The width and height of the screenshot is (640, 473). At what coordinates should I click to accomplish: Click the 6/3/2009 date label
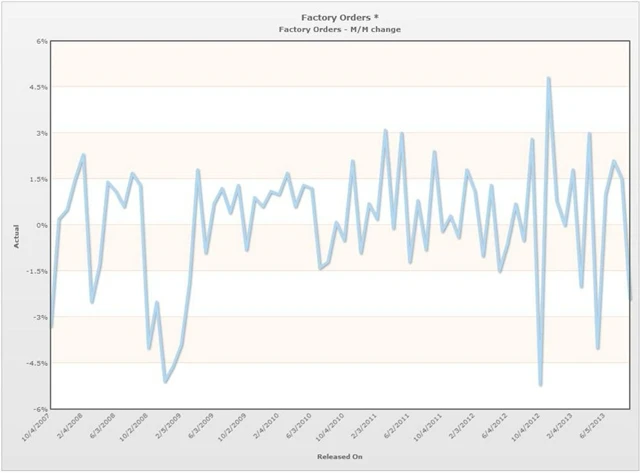(x=201, y=425)
